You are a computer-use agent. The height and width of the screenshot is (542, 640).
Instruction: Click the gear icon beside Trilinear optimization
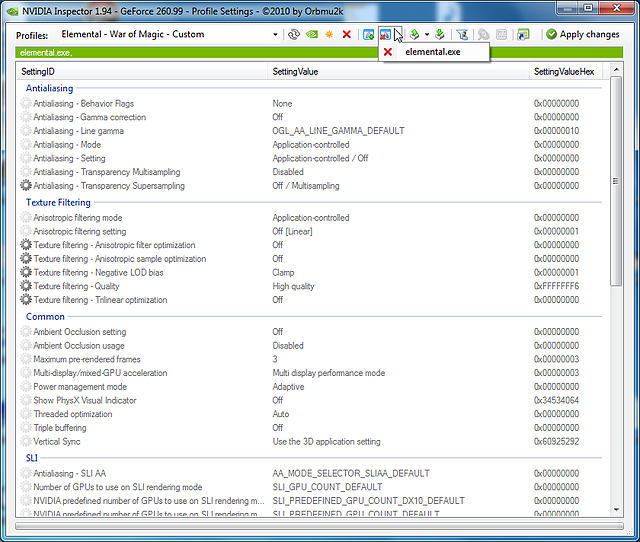[26, 300]
